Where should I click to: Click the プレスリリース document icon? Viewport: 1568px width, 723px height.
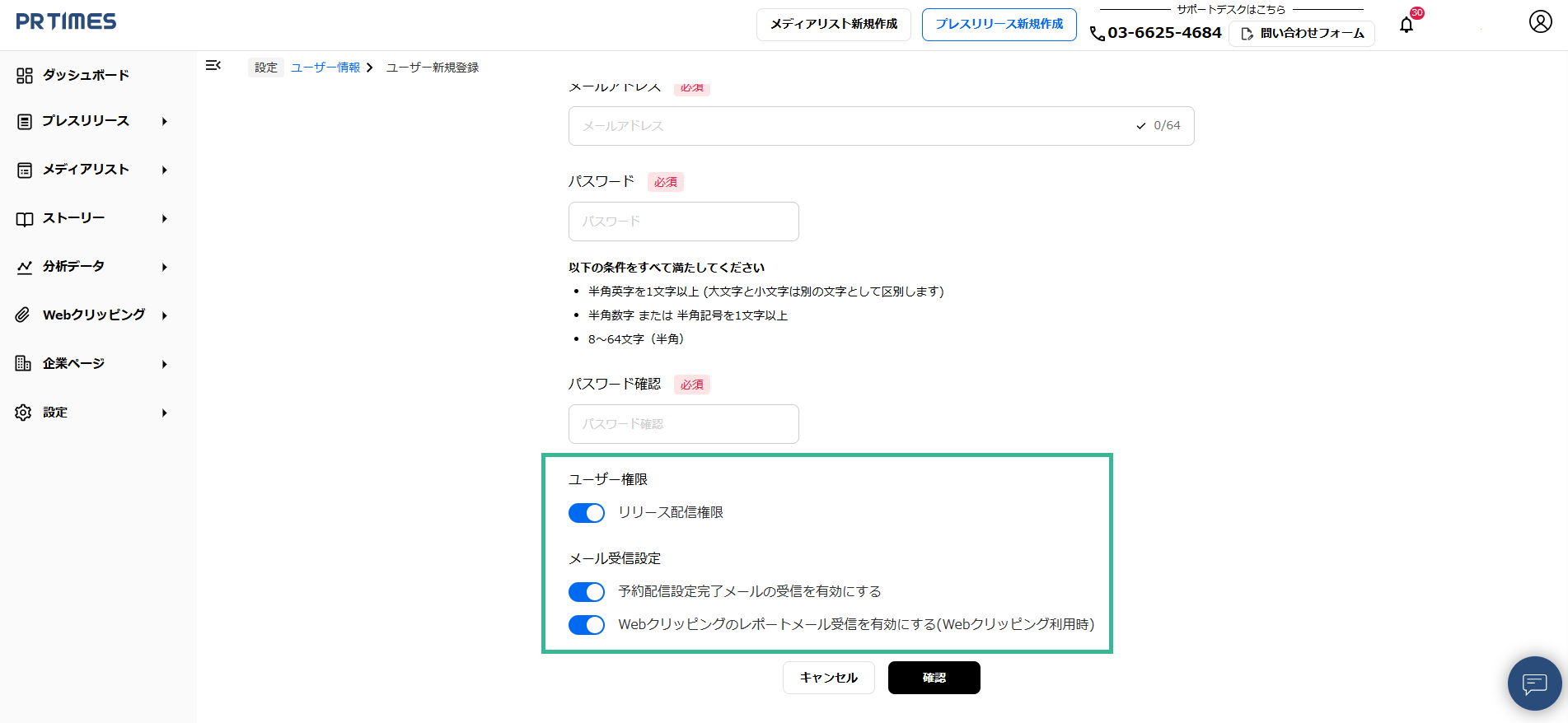25,122
